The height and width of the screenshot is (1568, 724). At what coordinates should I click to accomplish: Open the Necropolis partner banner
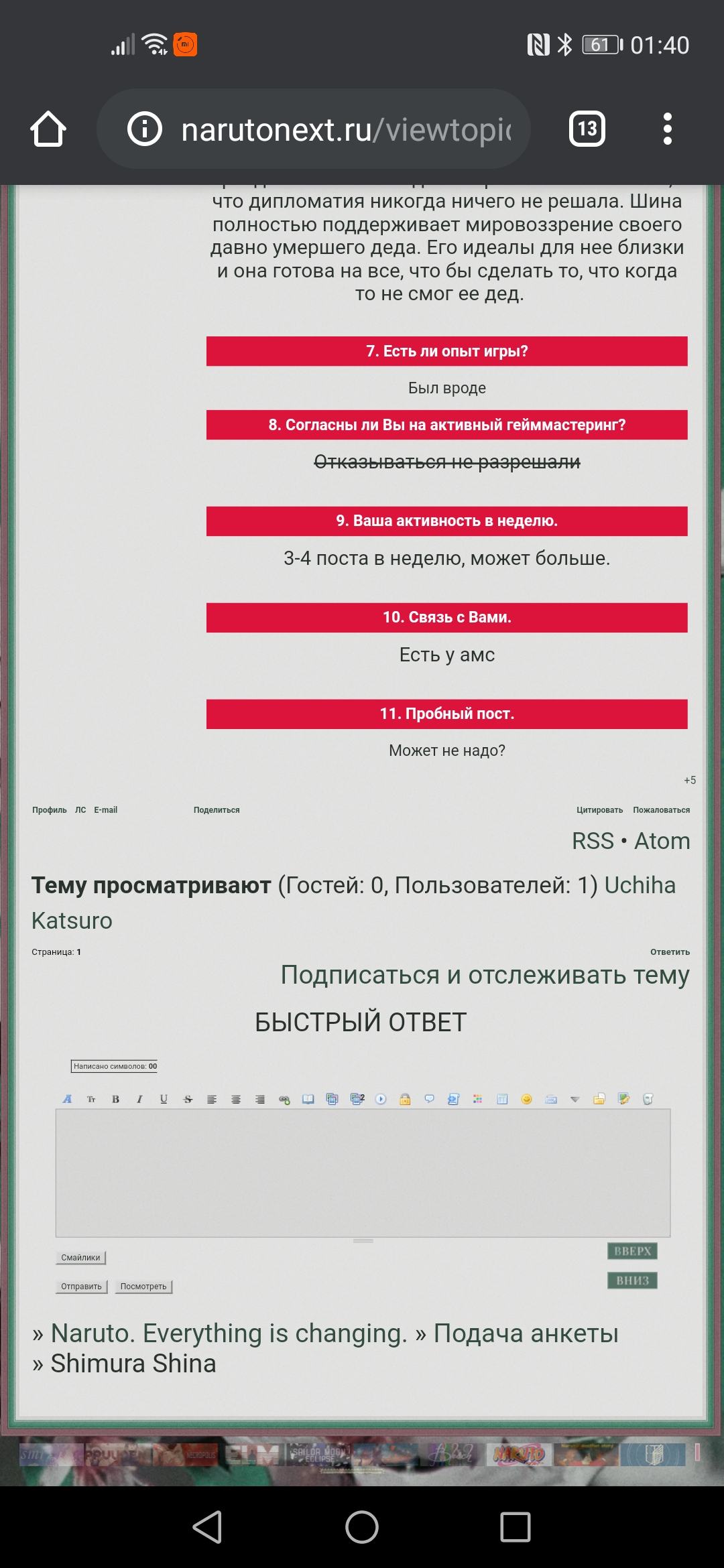tap(185, 1454)
